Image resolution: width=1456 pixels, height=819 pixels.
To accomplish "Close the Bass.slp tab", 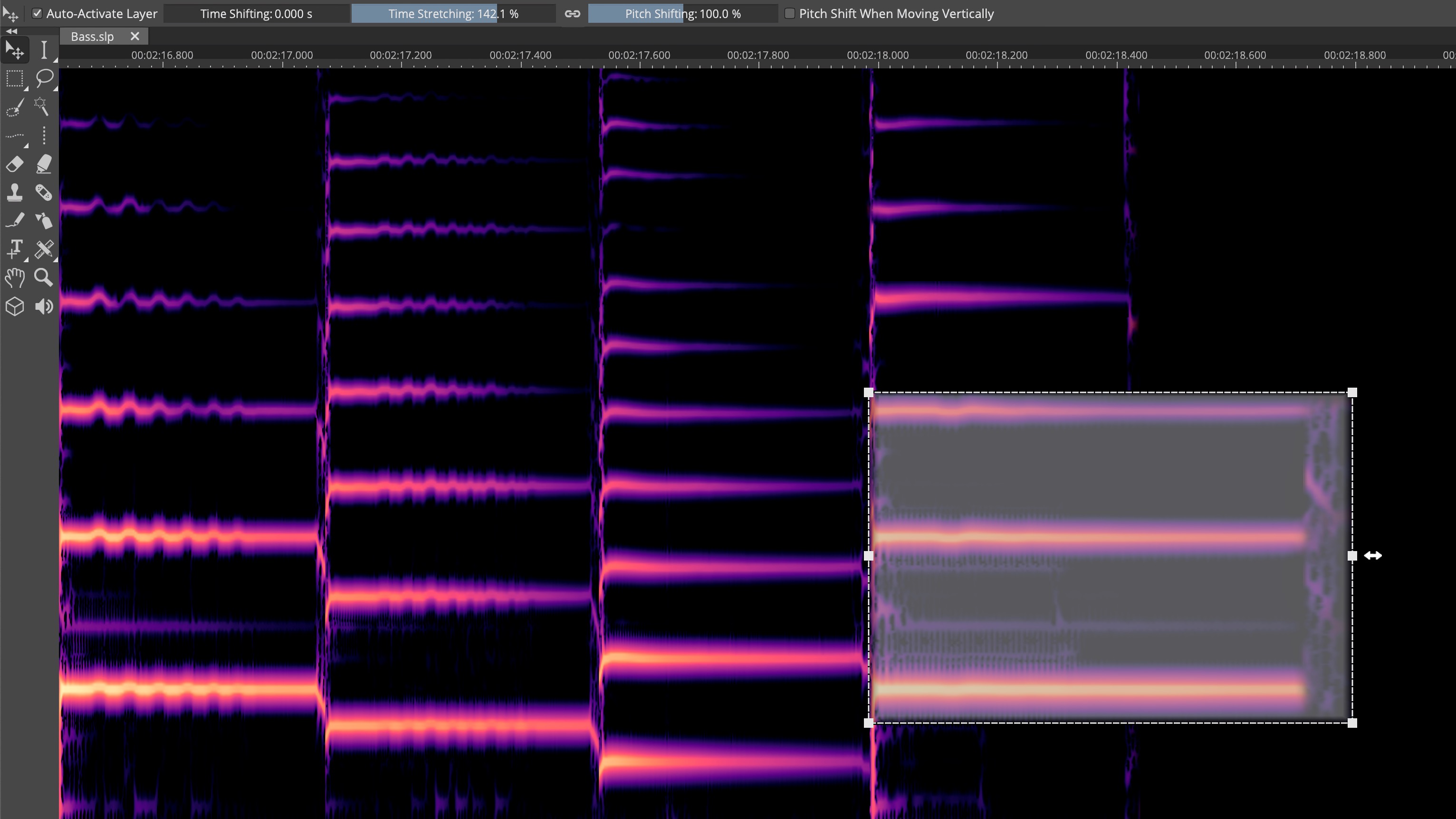I will pos(134,36).
